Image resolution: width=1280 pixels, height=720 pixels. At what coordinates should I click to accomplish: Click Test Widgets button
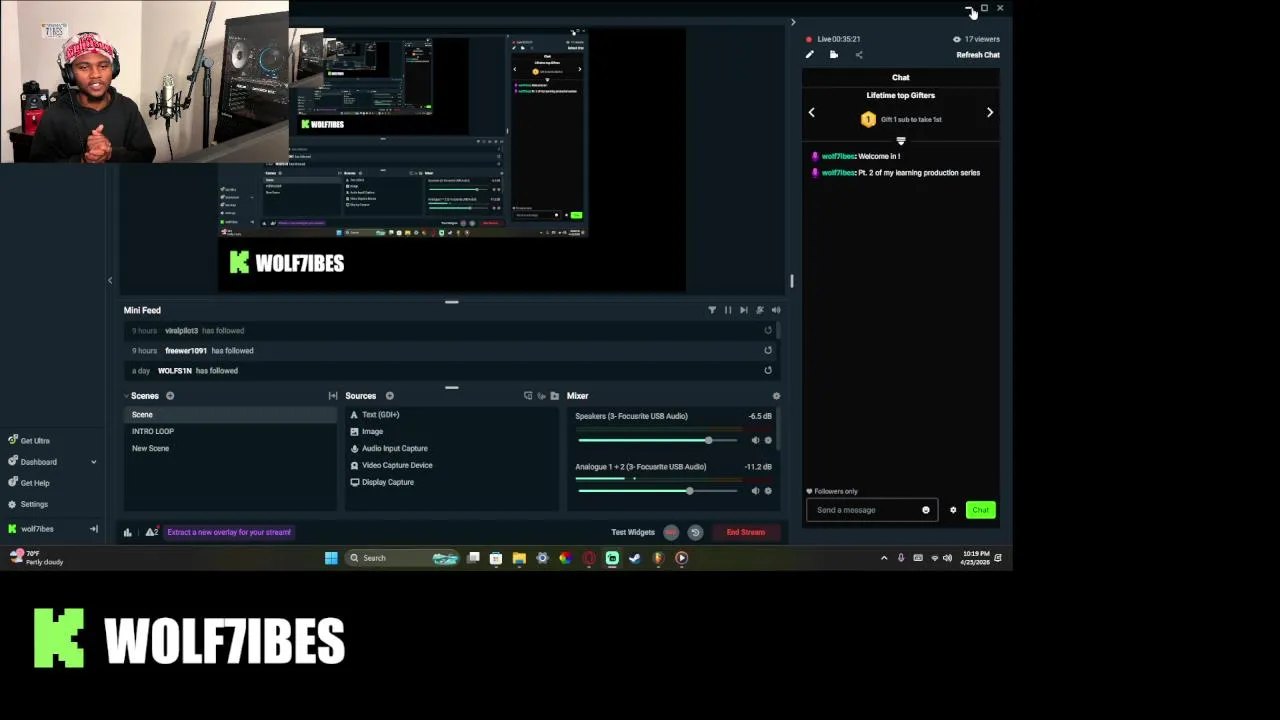[633, 532]
